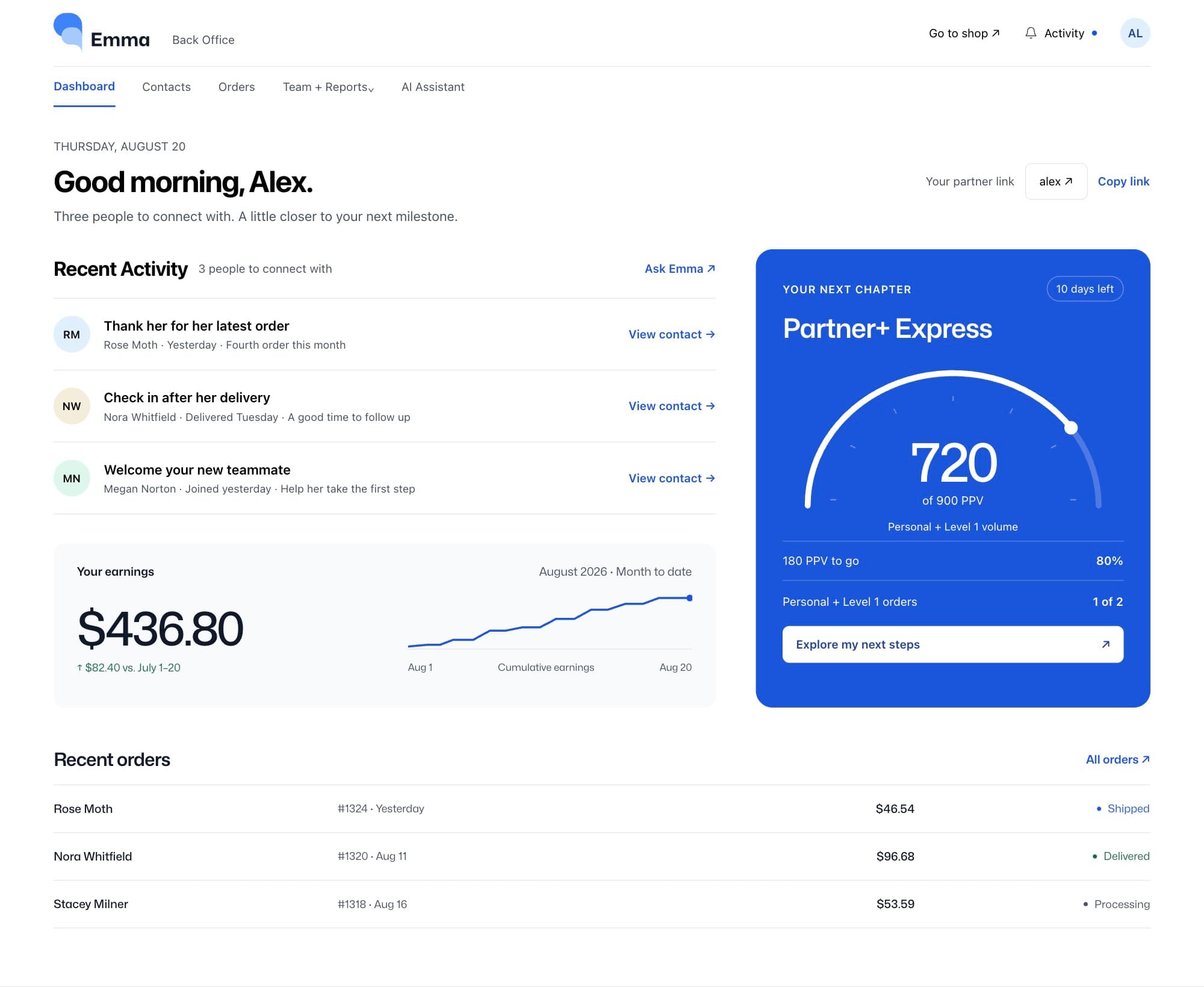1204x987 pixels.
Task: Click the Go to shop link
Action: [964, 33]
